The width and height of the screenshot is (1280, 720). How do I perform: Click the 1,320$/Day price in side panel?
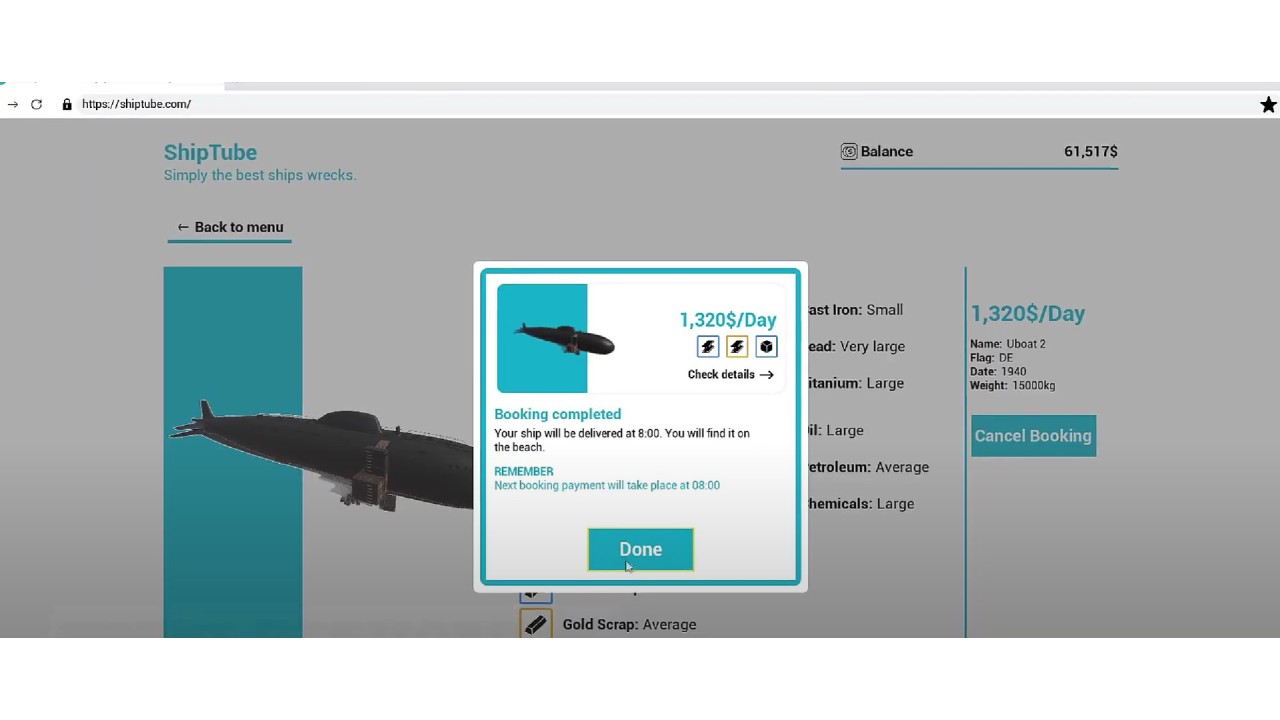tap(1027, 313)
